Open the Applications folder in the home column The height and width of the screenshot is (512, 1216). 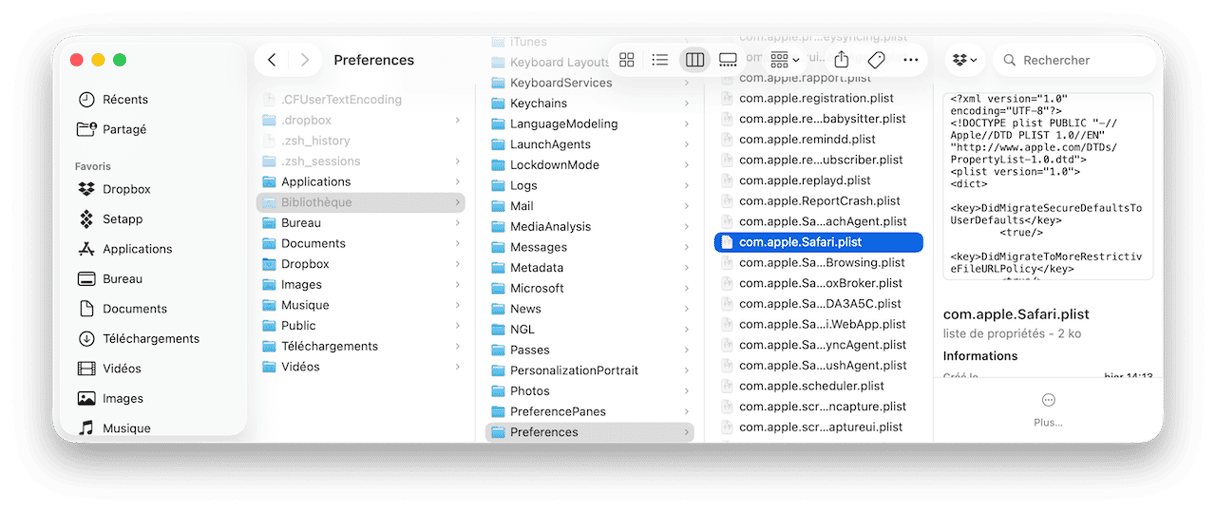pyautogui.click(x=316, y=182)
